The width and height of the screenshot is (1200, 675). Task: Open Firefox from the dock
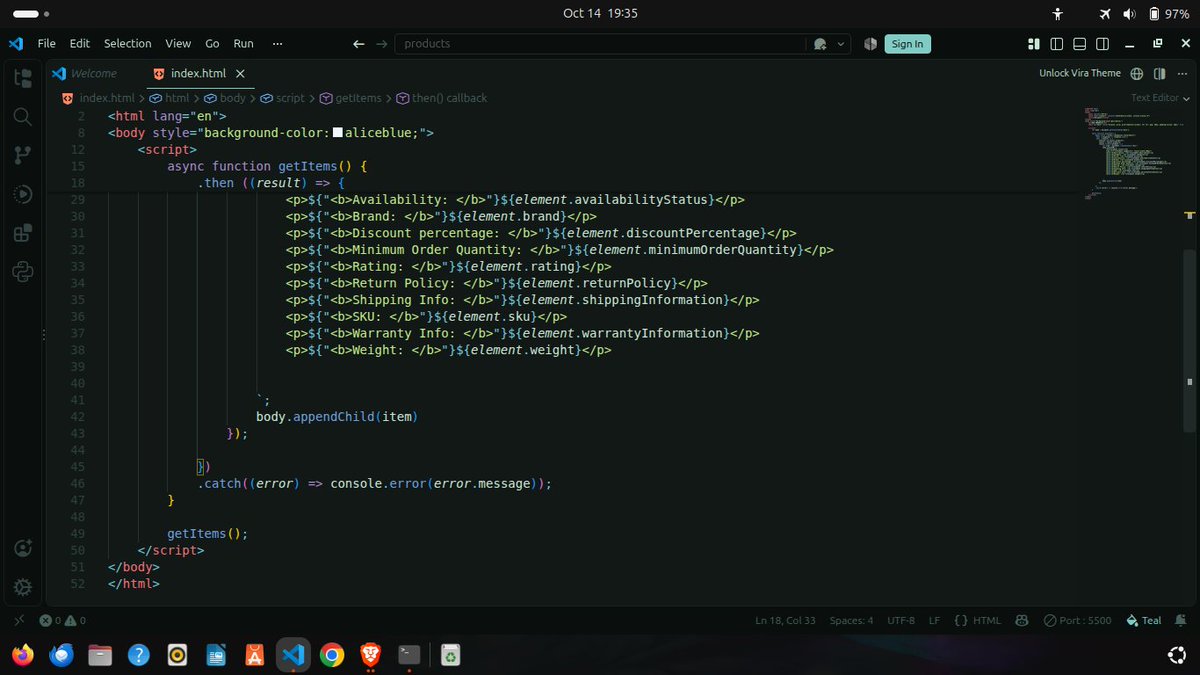tap(22, 655)
